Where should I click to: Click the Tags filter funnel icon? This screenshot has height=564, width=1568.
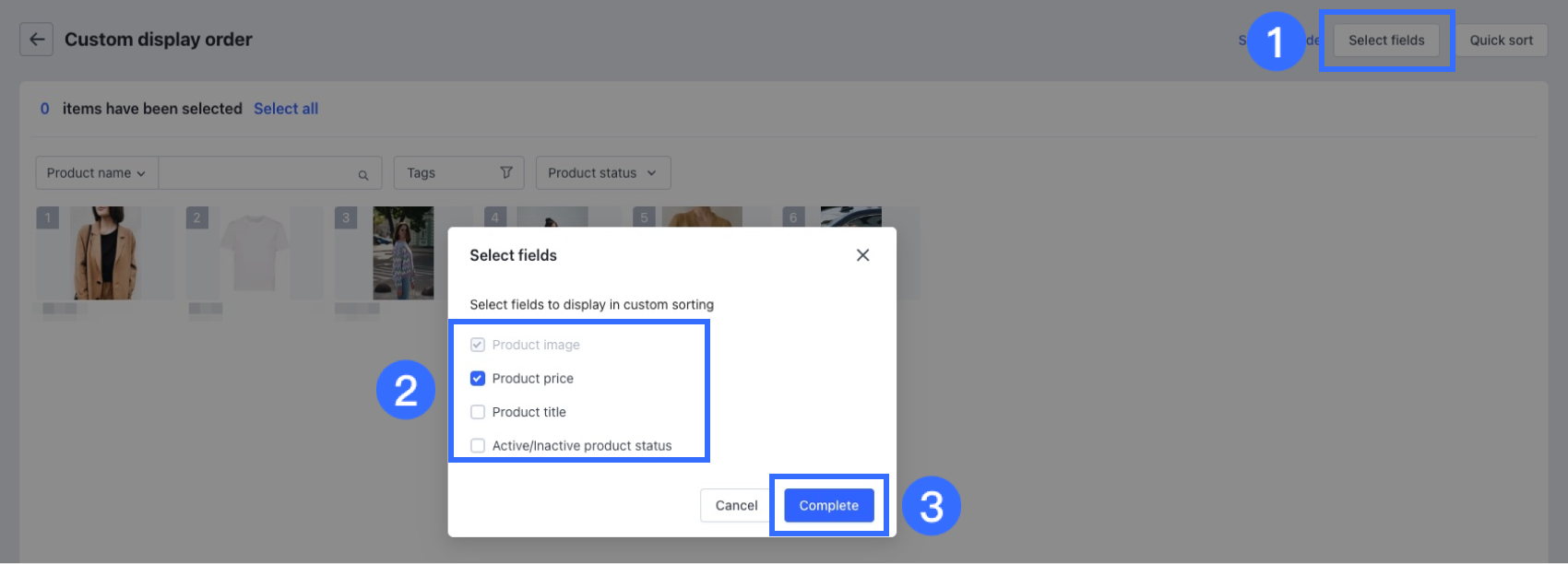tap(505, 172)
